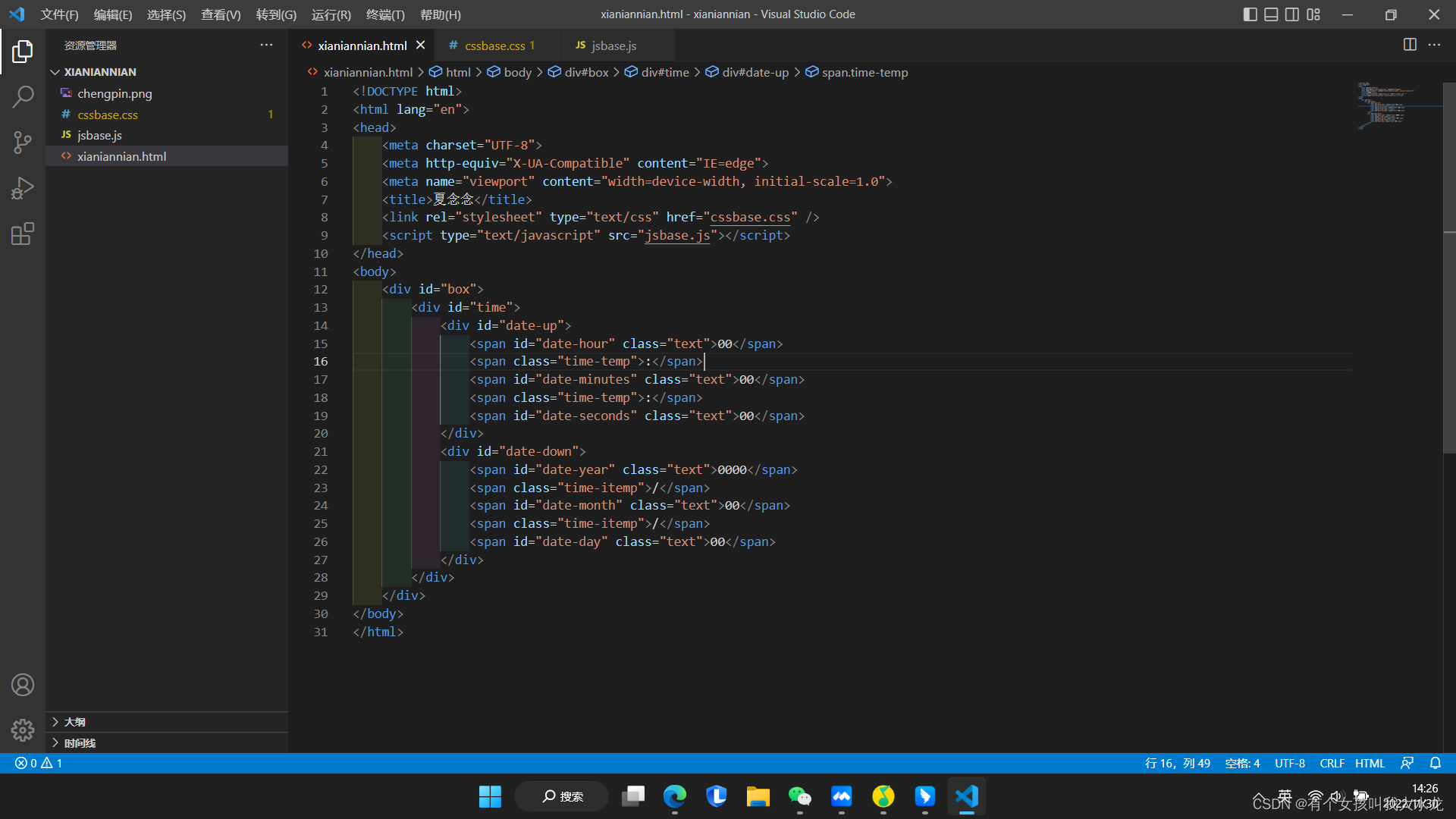Open the Manage gear settings icon
Screen dimensions: 1456x819
click(x=23, y=730)
